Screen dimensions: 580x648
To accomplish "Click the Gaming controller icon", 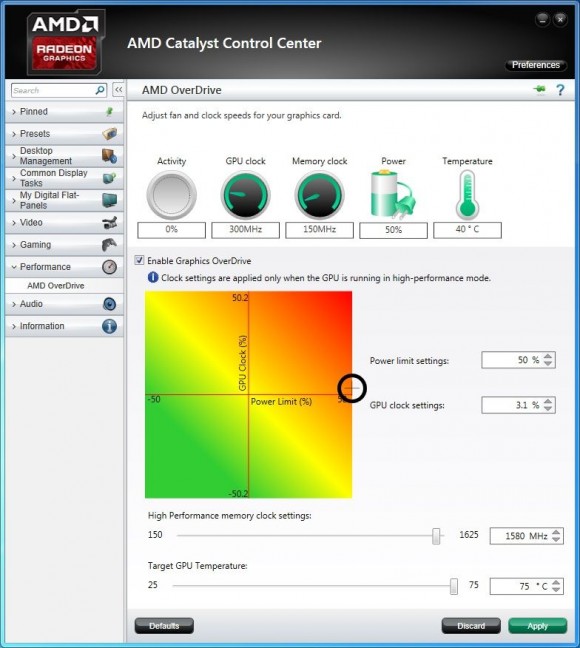I will (x=110, y=245).
